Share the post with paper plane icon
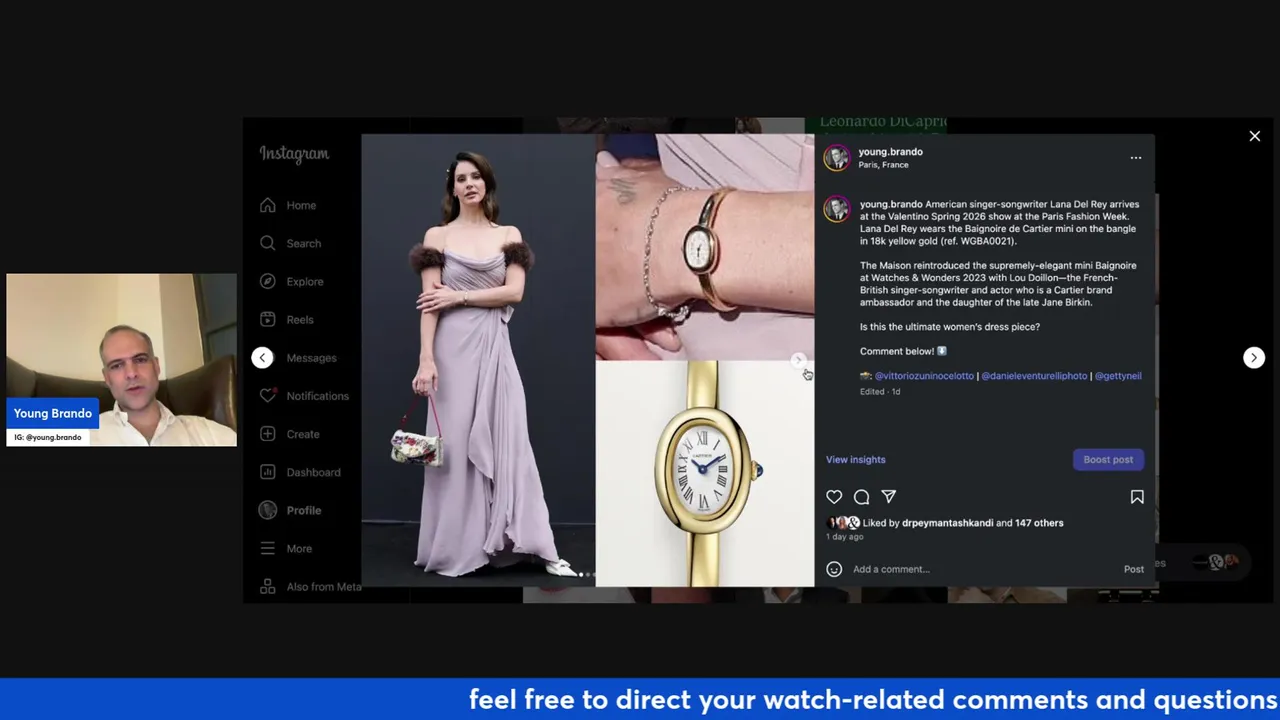Screen dimensions: 1280x720 click(x=889, y=497)
